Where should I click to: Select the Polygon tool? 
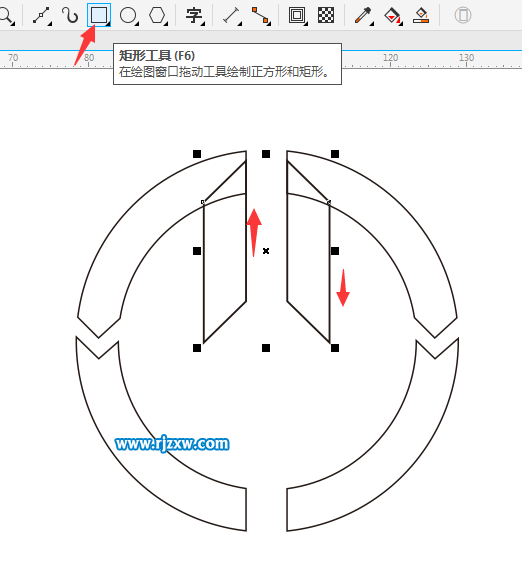pos(157,15)
